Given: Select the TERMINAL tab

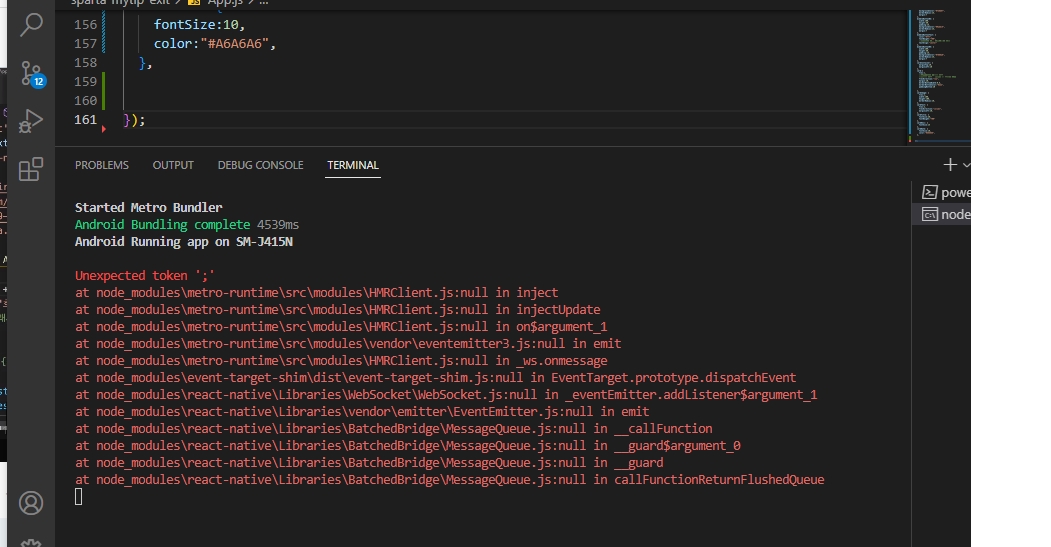Looking at the screenshot, I should [x=353, y=165].
